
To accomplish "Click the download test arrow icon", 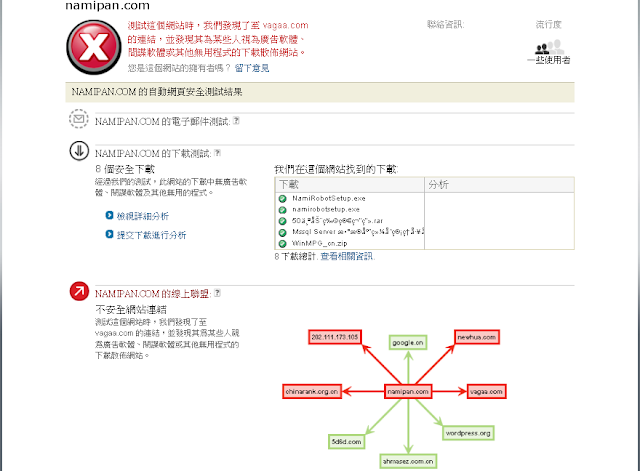I will 79,151.
